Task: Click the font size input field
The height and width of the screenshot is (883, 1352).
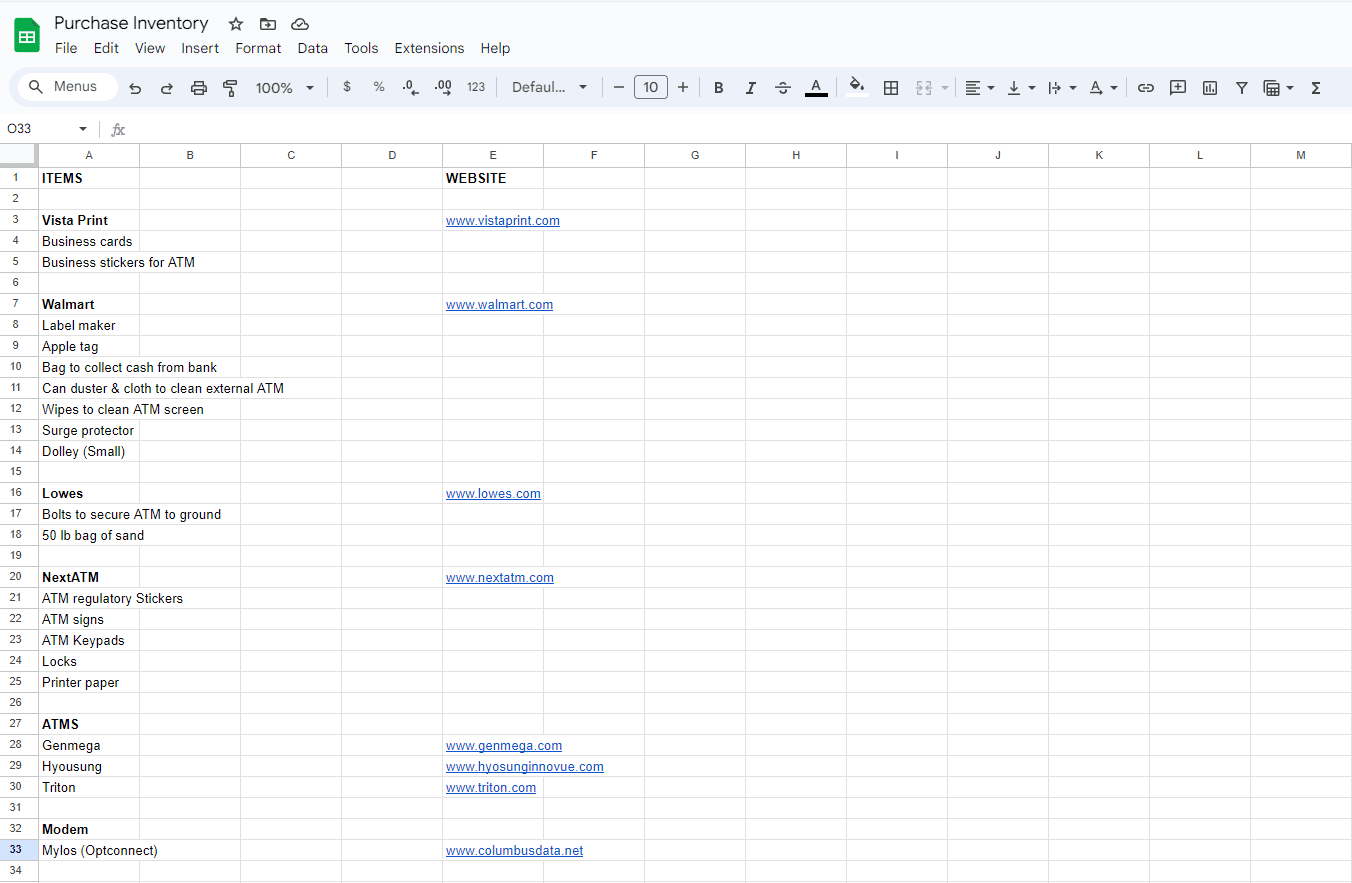Action: 650,88
